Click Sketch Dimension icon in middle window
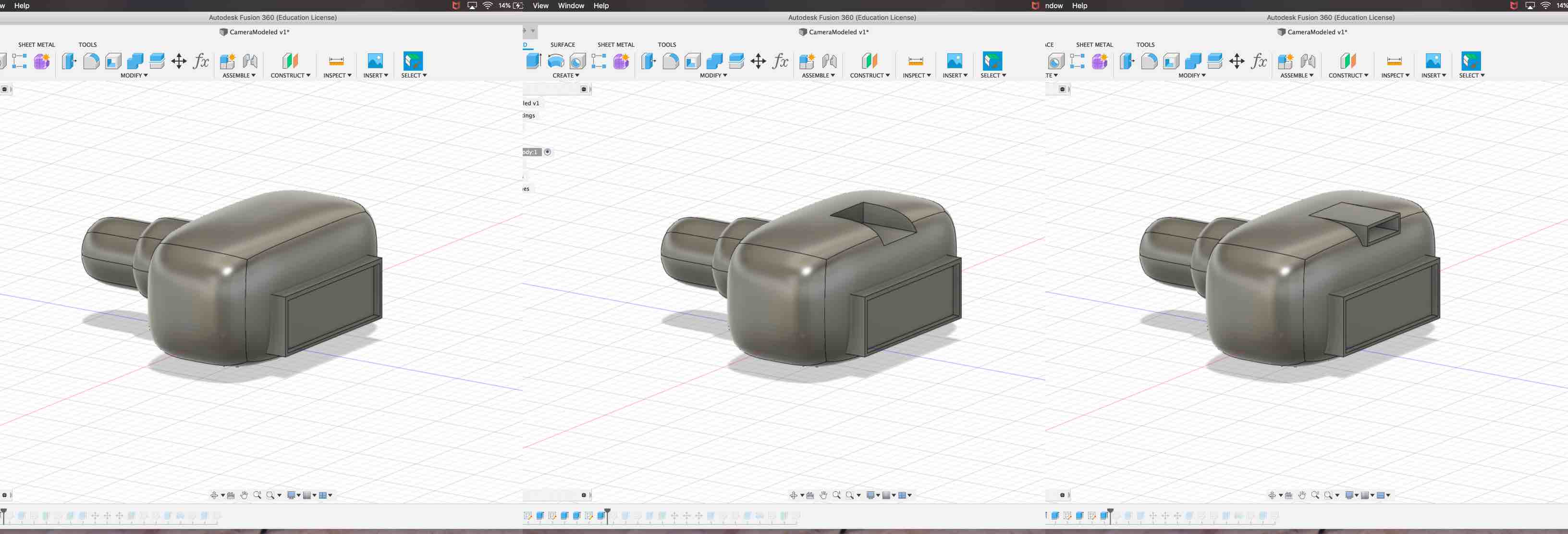Screen dimensions: 1568x534 (599, 61)
